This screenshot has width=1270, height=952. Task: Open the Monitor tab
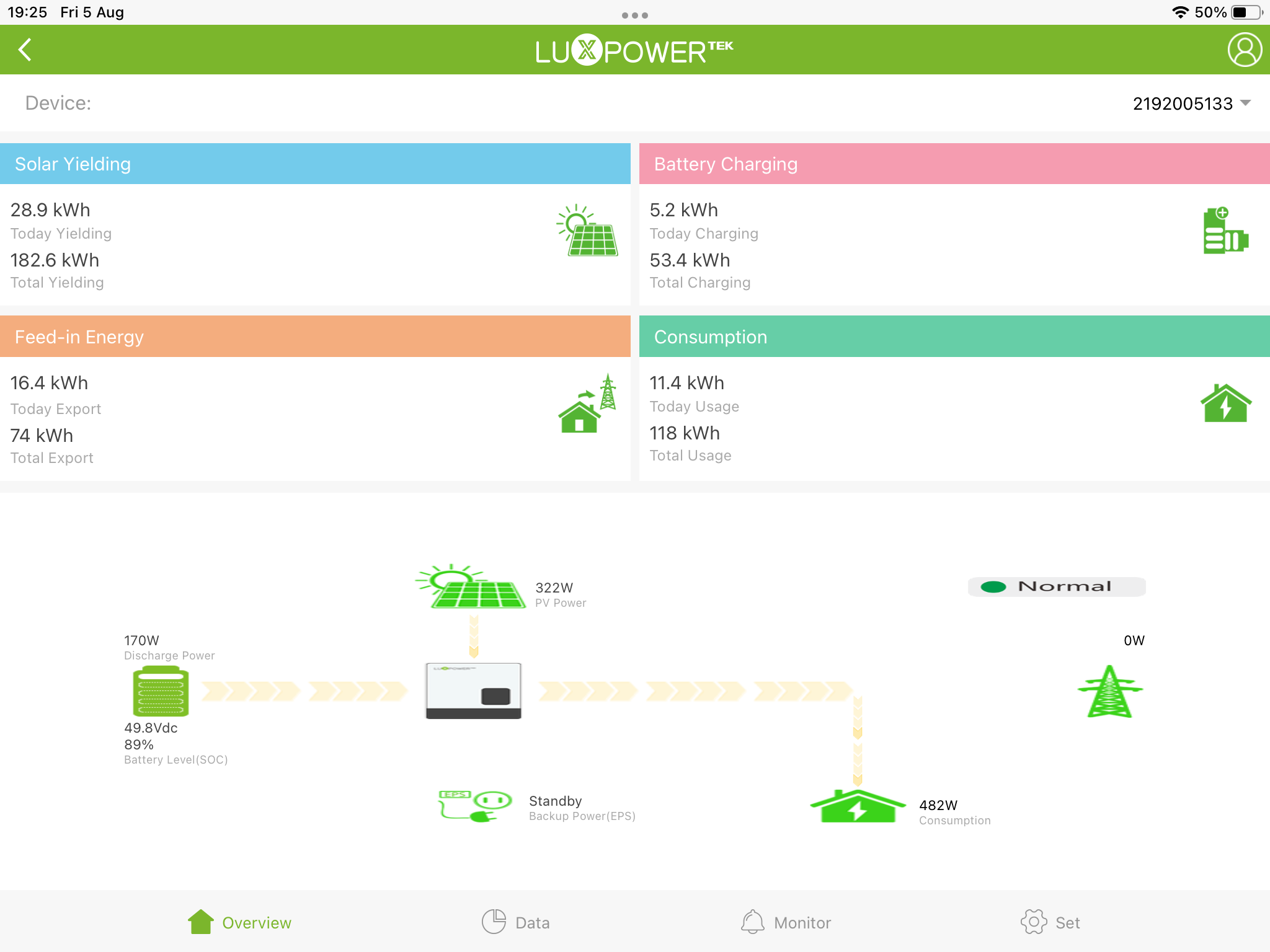(786, 922)
